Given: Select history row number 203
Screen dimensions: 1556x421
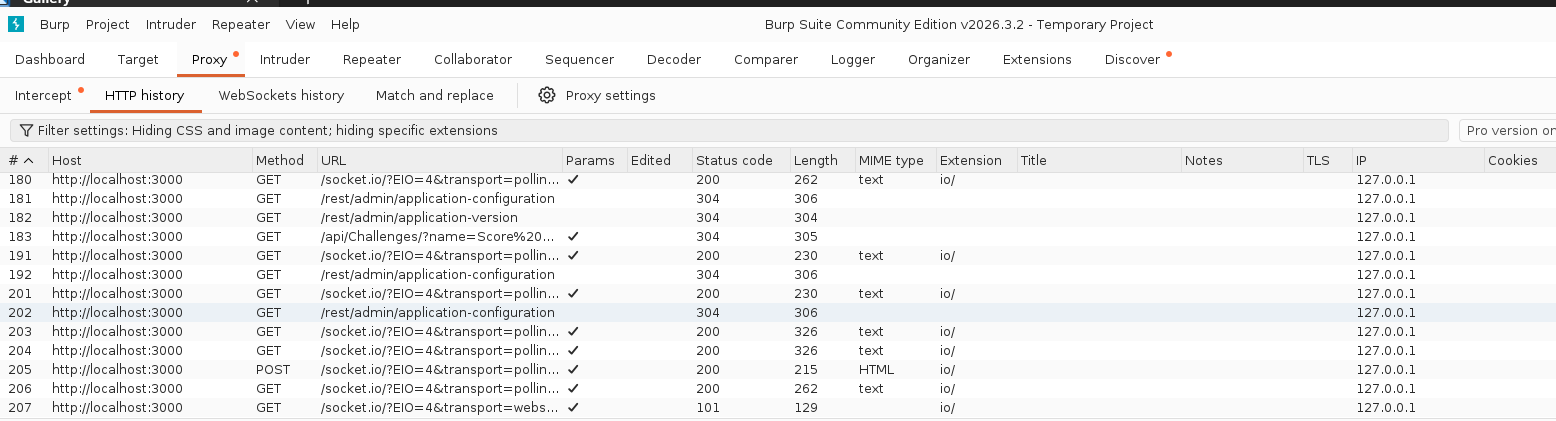Looking at the screenshot, I should click(x=778, y=332).
